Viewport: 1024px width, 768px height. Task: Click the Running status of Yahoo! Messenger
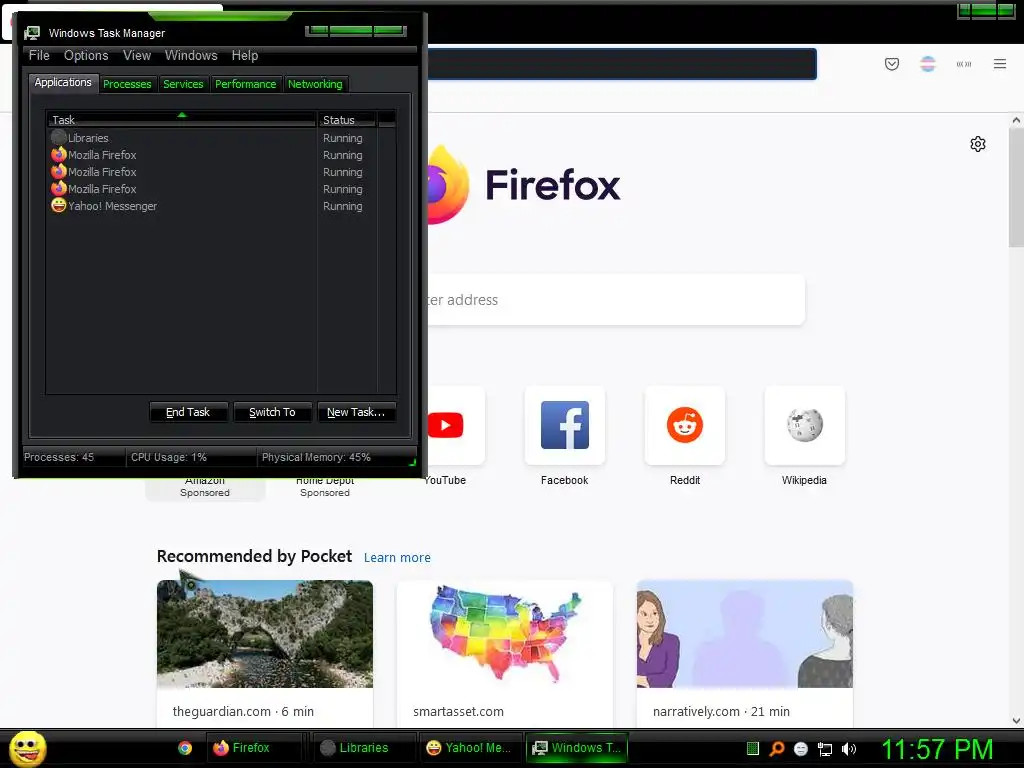[x=342, y=206]
